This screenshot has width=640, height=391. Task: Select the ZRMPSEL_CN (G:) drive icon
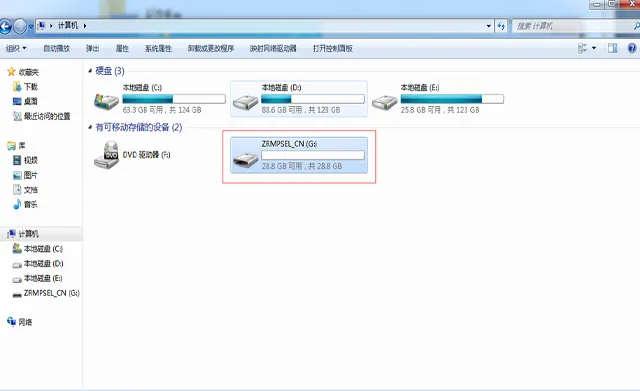(x=245, y=159)
